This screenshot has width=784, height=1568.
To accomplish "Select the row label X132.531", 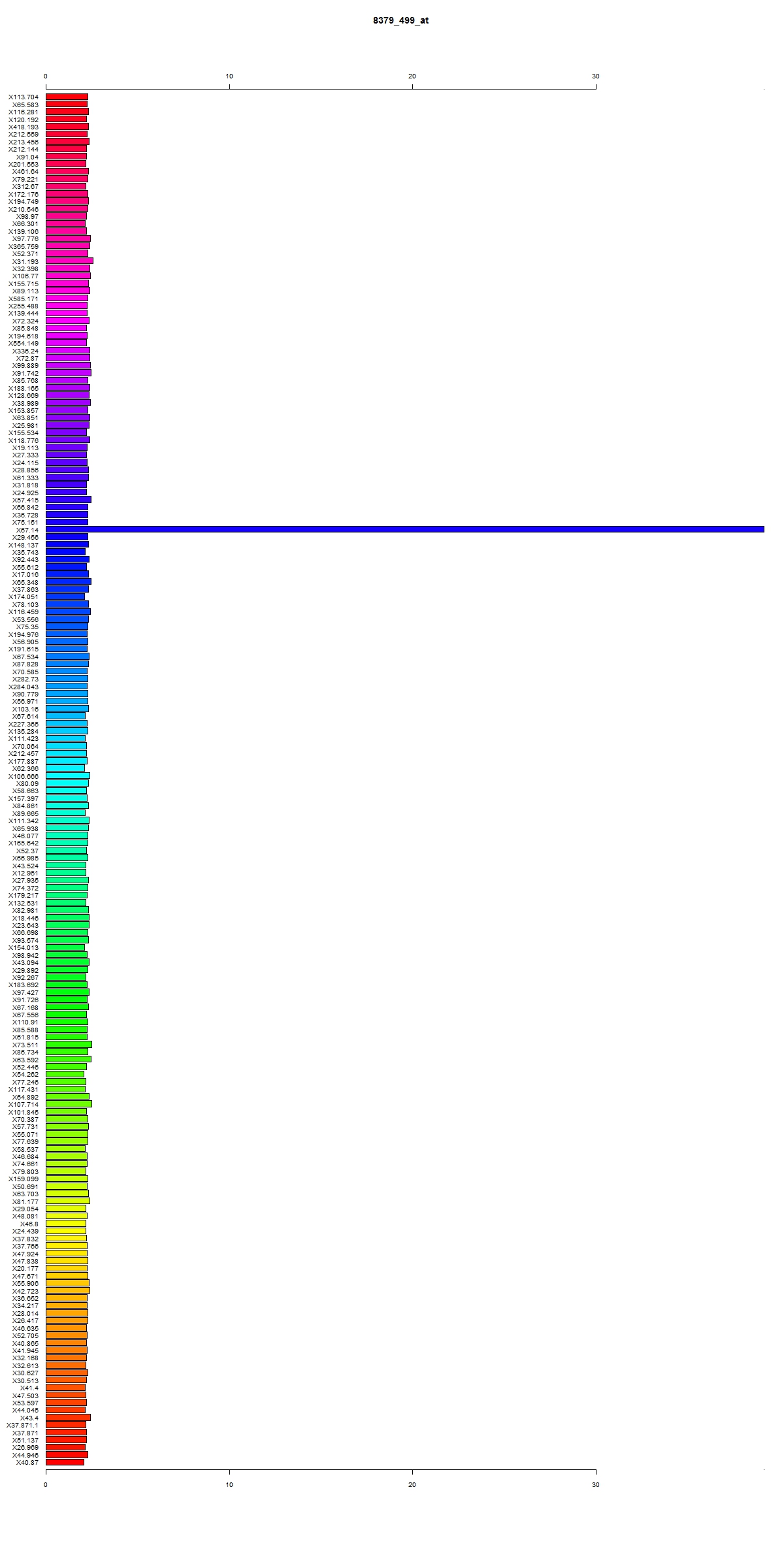I will (24, 903).
